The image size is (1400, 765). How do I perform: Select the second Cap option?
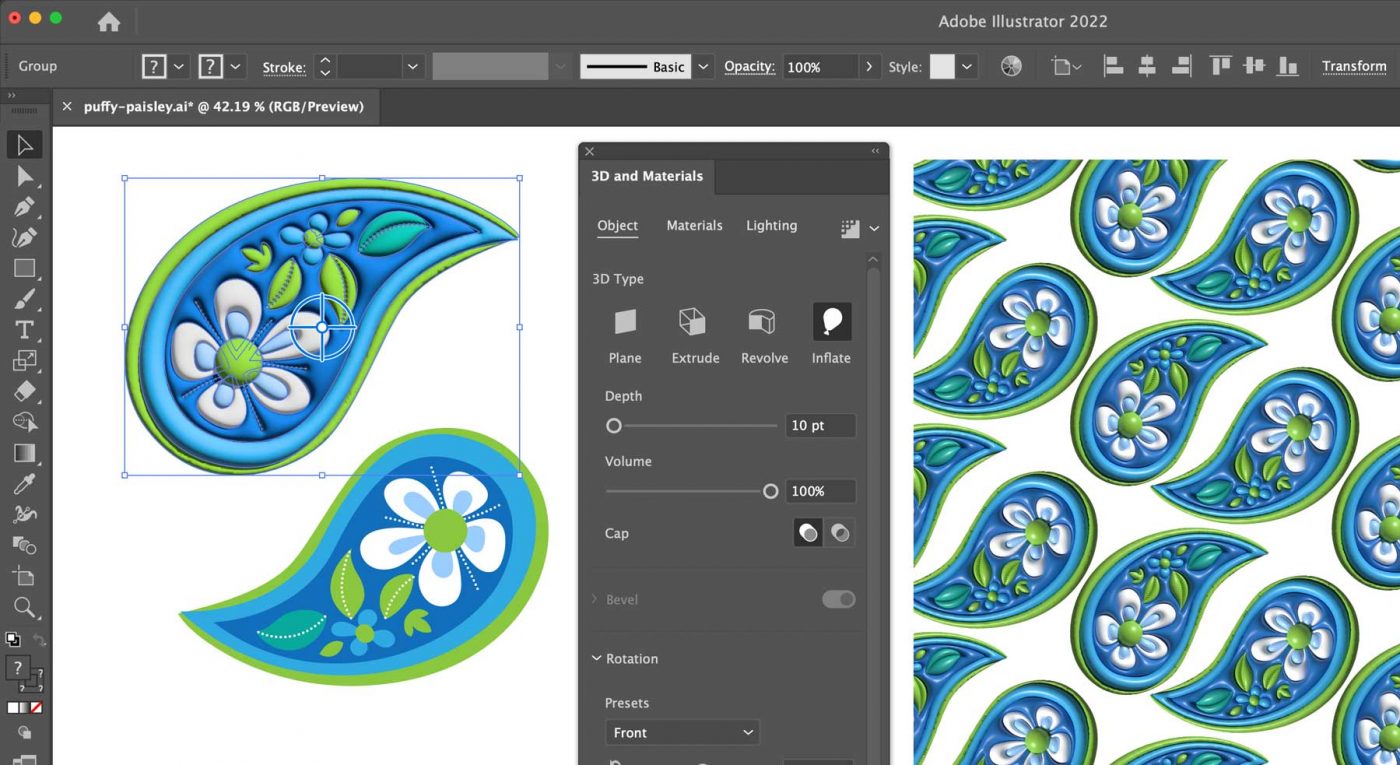(x=840, y=532)
